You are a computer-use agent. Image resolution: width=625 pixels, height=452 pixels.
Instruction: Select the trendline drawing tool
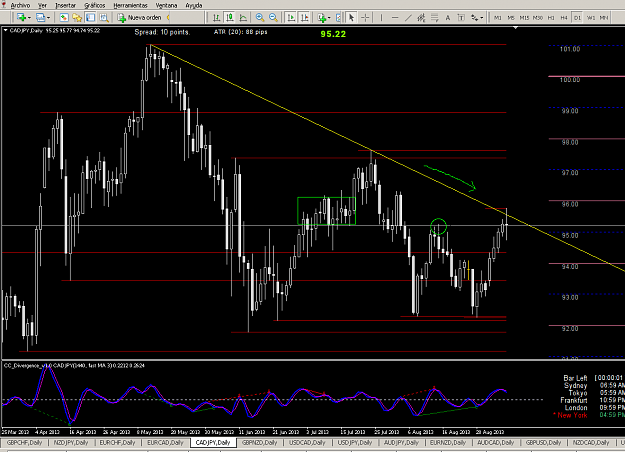point(408,18)
